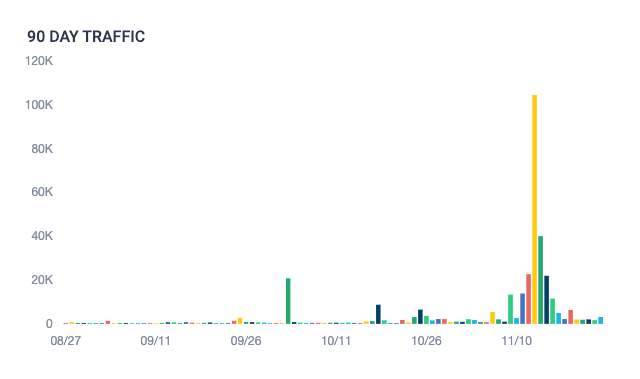Image resolution: width=640 pixels, height=379 pixels.
Task: Click the 60K y-axis label
Action: tap(42, 192)
